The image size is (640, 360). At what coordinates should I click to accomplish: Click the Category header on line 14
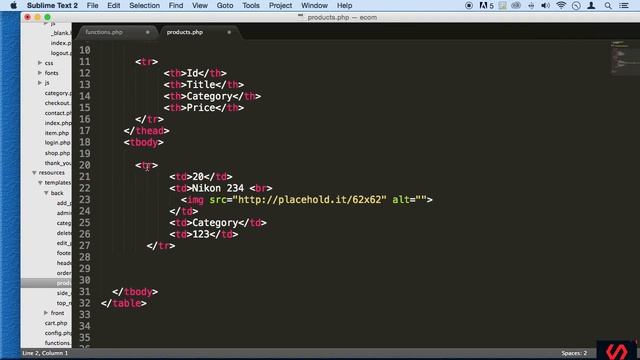[209, 96]
